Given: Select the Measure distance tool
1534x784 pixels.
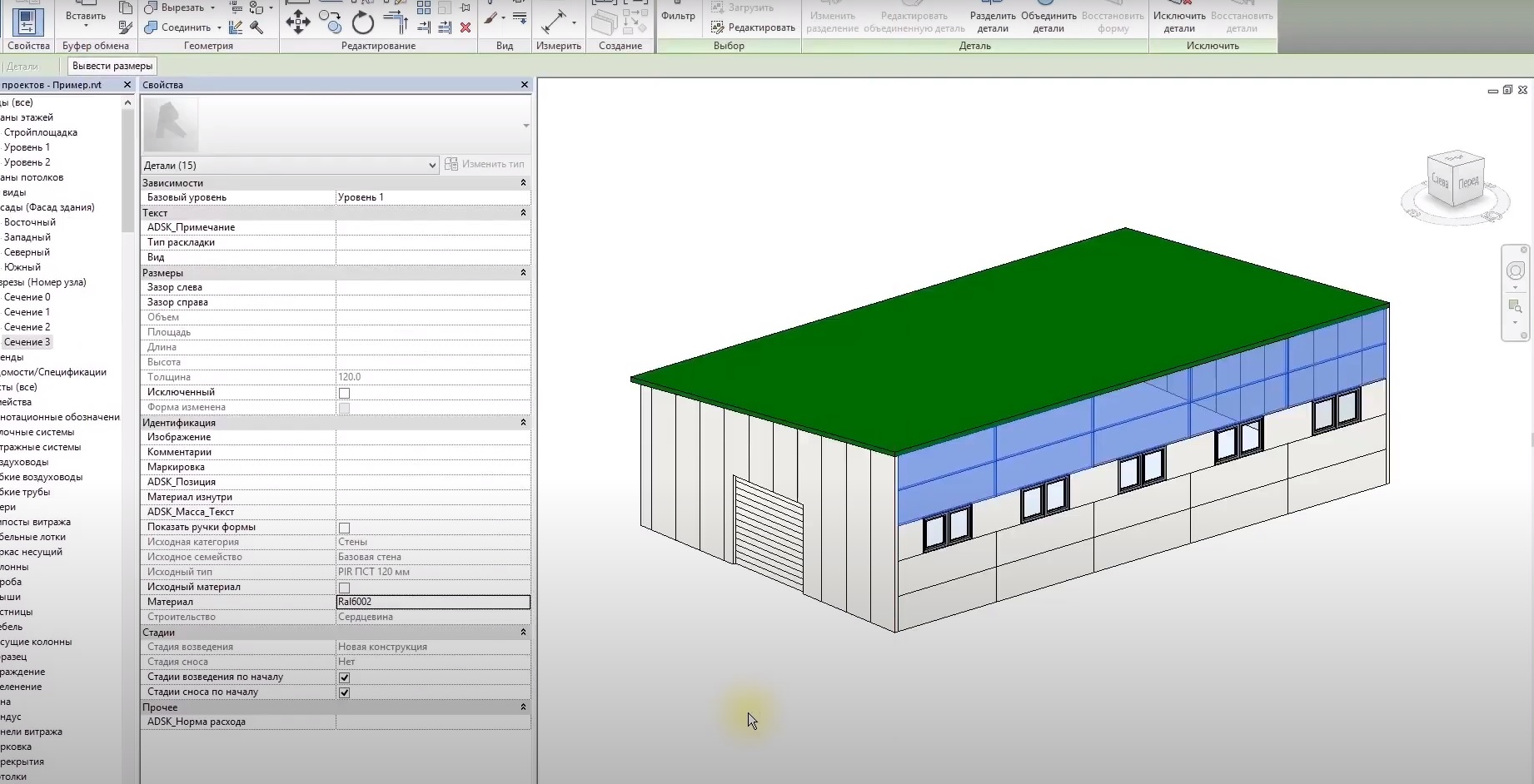Looking at the screenshot, I should point(554,22).
